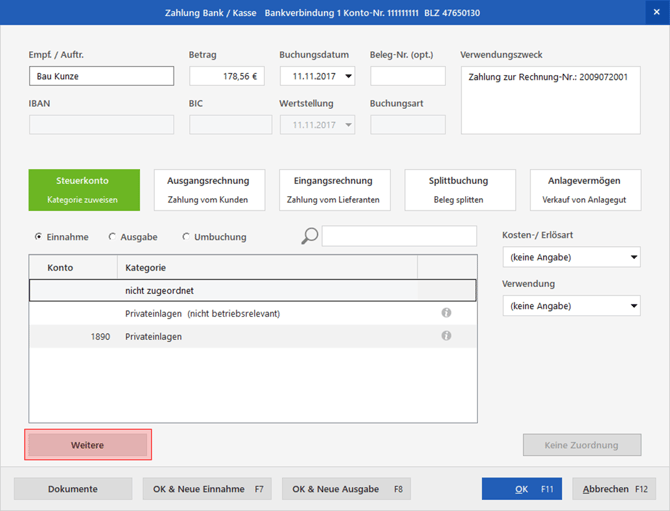Click the magnifying glass search icon
The width and height of the screenshot is (670, 511).
click(x=310, y=236)
